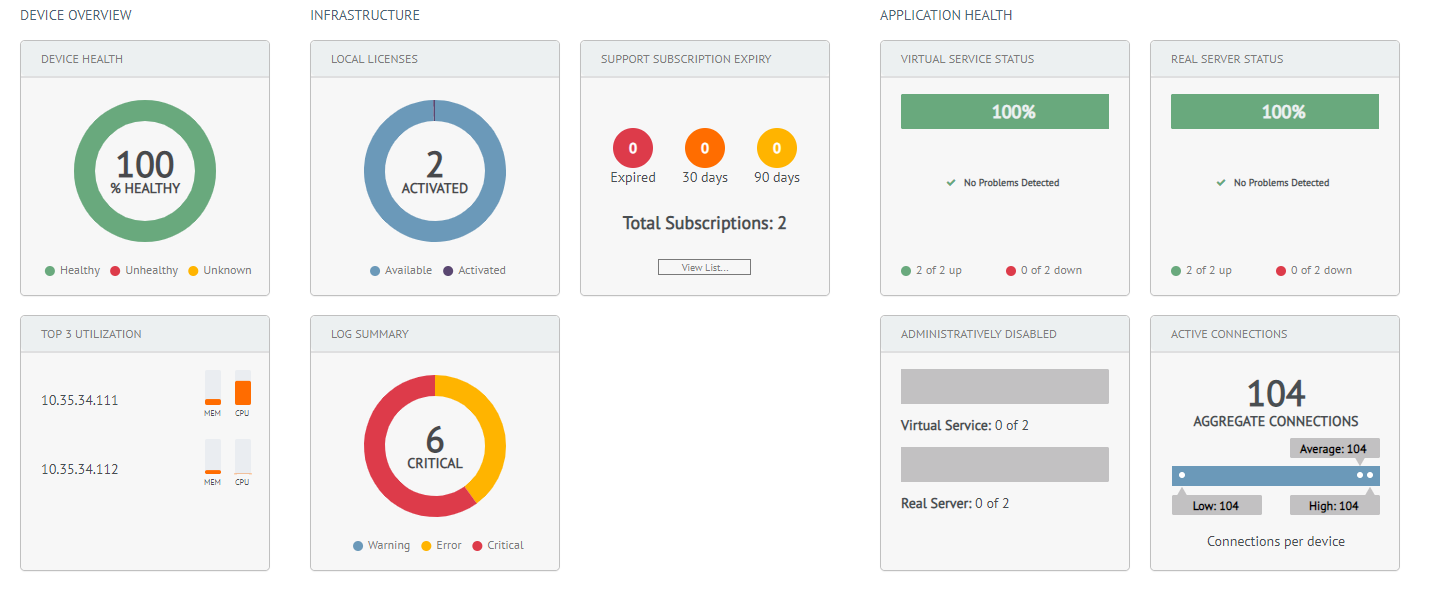Open the View List button

[704, 267]
